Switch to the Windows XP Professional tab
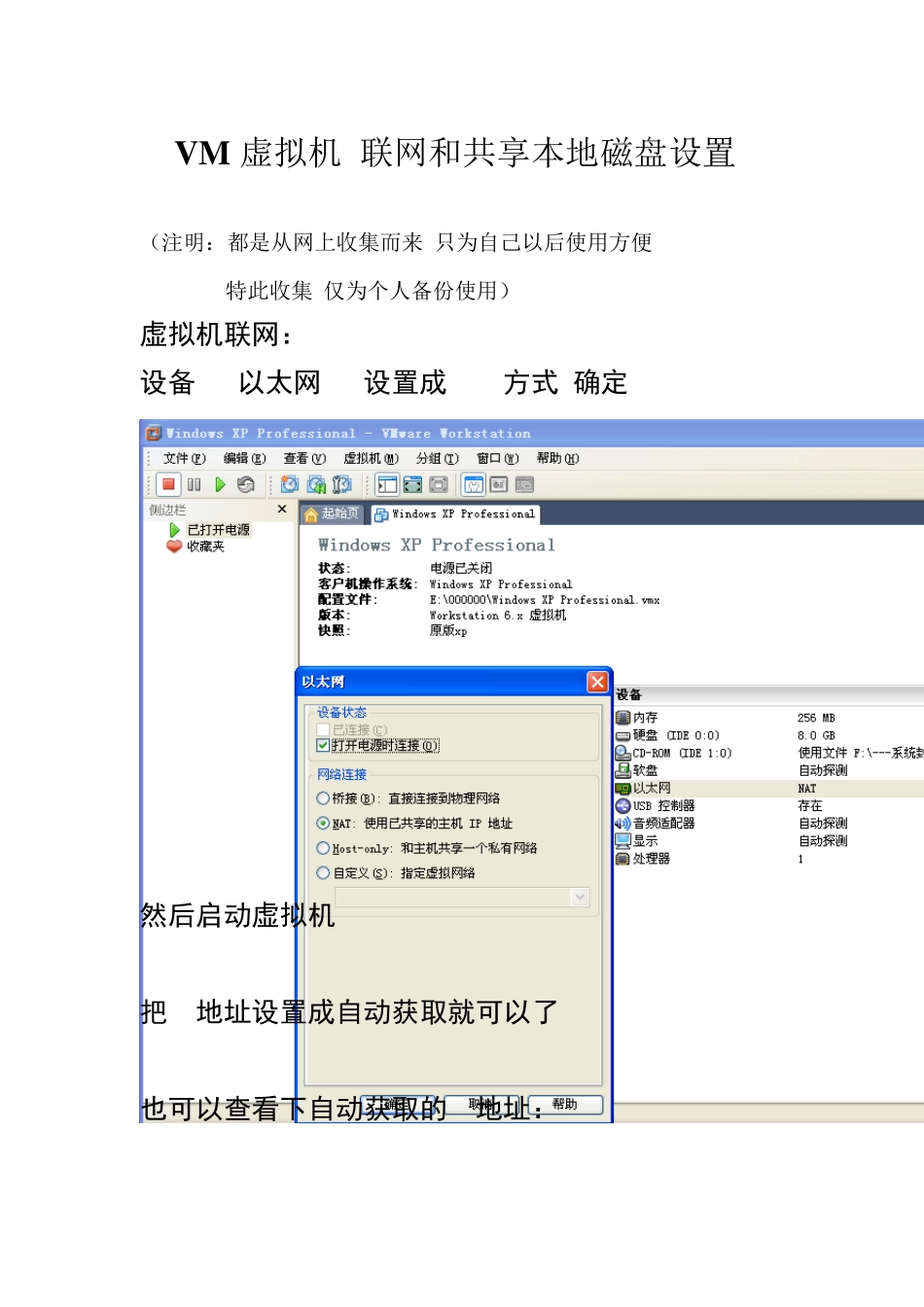This screenshot has height=1307, width=924. tap(455, 513)
